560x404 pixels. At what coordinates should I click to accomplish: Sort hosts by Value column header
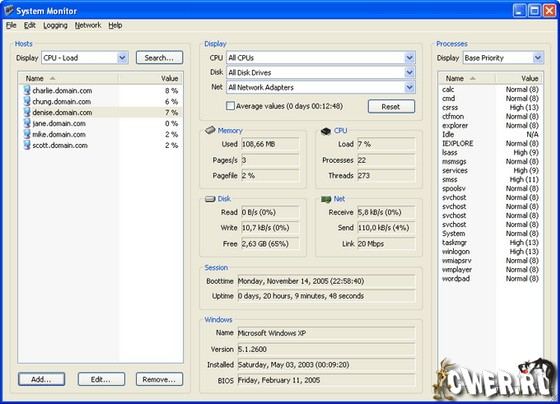click(x=150, y=78)
